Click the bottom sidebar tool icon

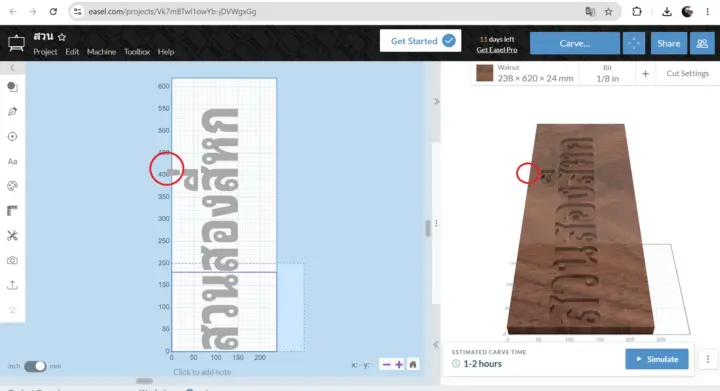click(12, 310)
